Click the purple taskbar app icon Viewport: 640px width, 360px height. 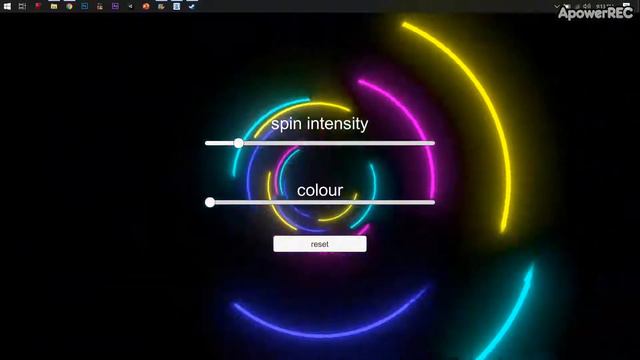coord(115,6)
